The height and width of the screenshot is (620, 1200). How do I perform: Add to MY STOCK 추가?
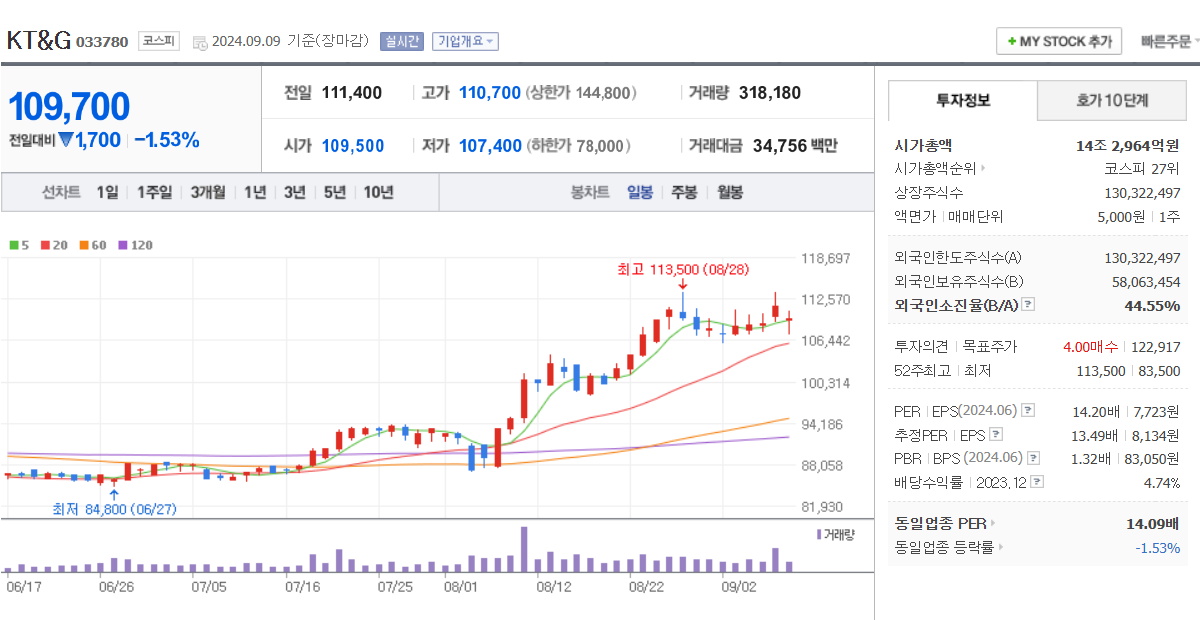point(1059,42)
